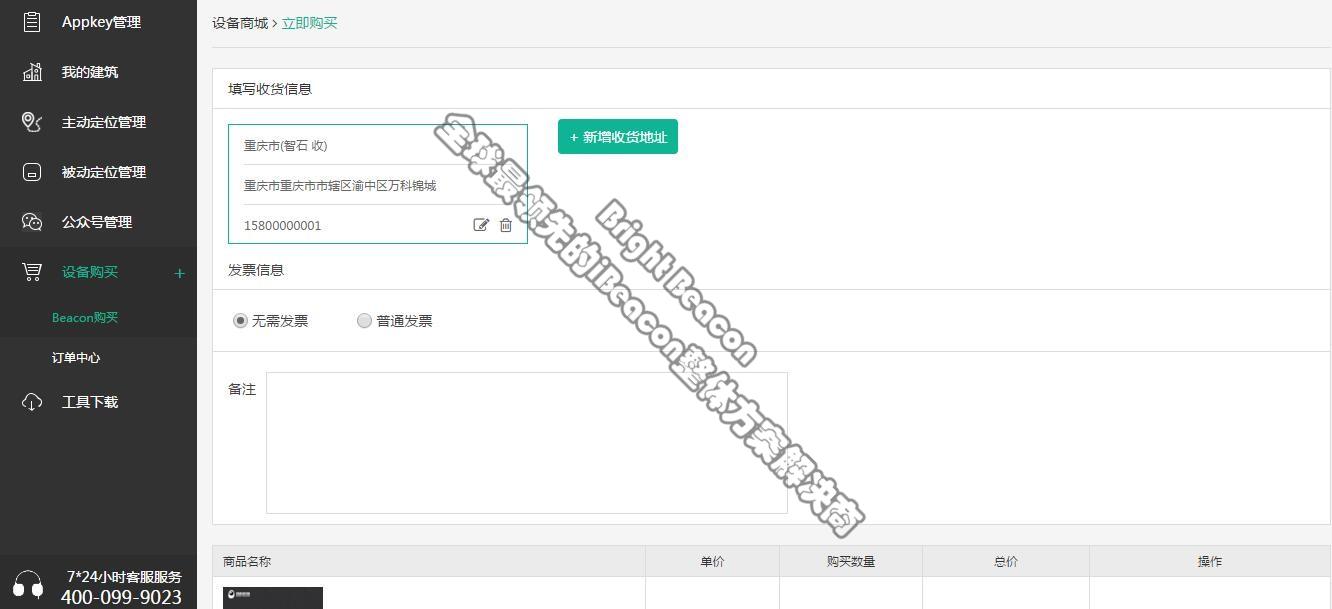Image resolution: width=1332 pixels, height=609 pixels.
Task: Click the Appkey管理 clipboard icon
Action: (32, 22)
